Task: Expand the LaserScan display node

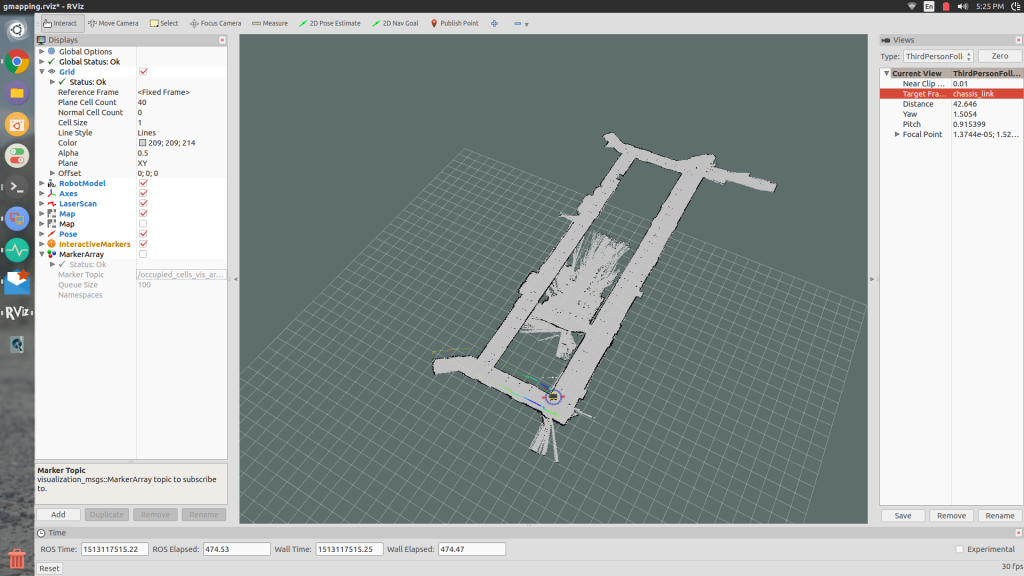Action: click(x=42, y=204)
